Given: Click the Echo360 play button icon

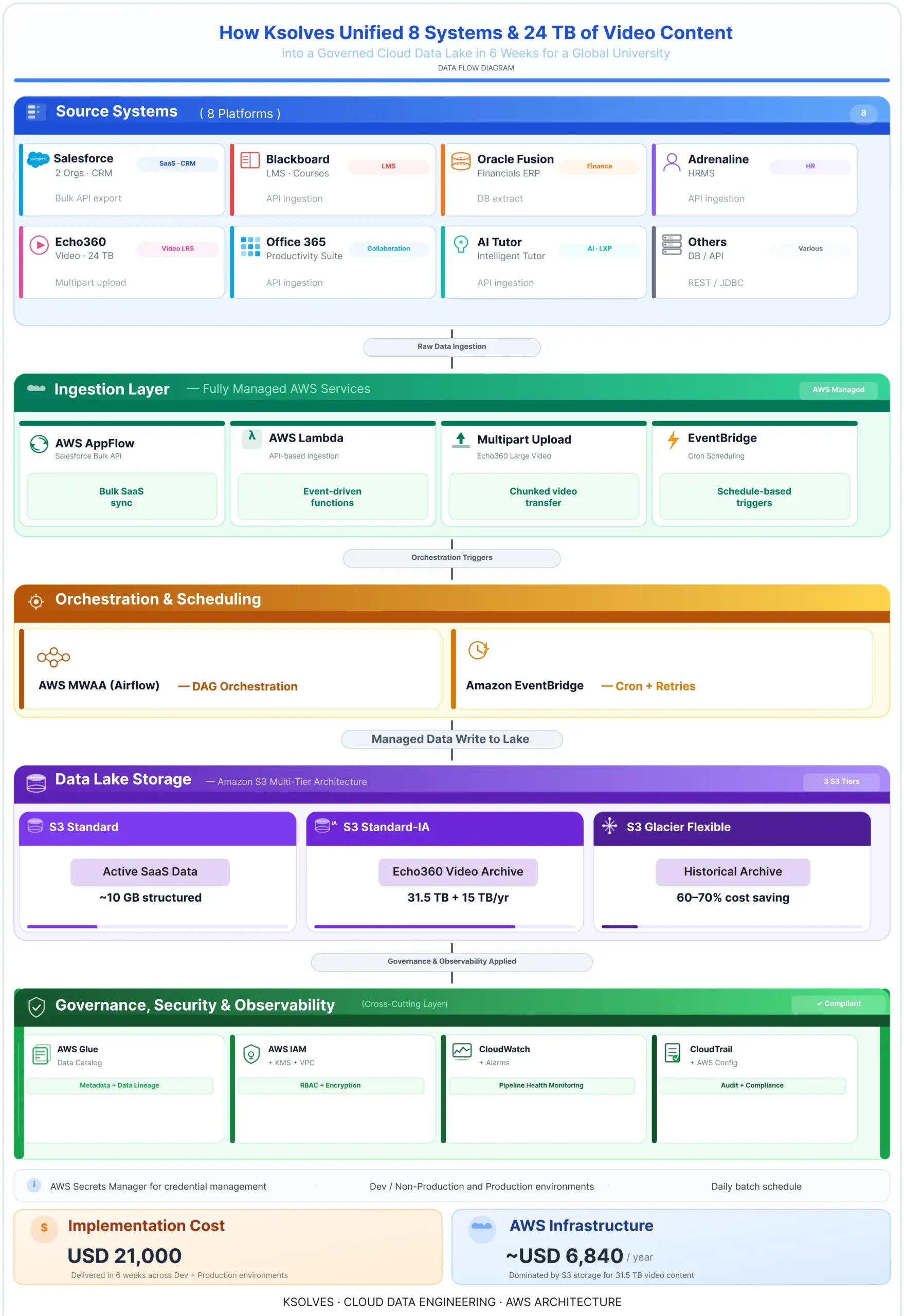Looking at the screenshot, I should click(39, 245).
